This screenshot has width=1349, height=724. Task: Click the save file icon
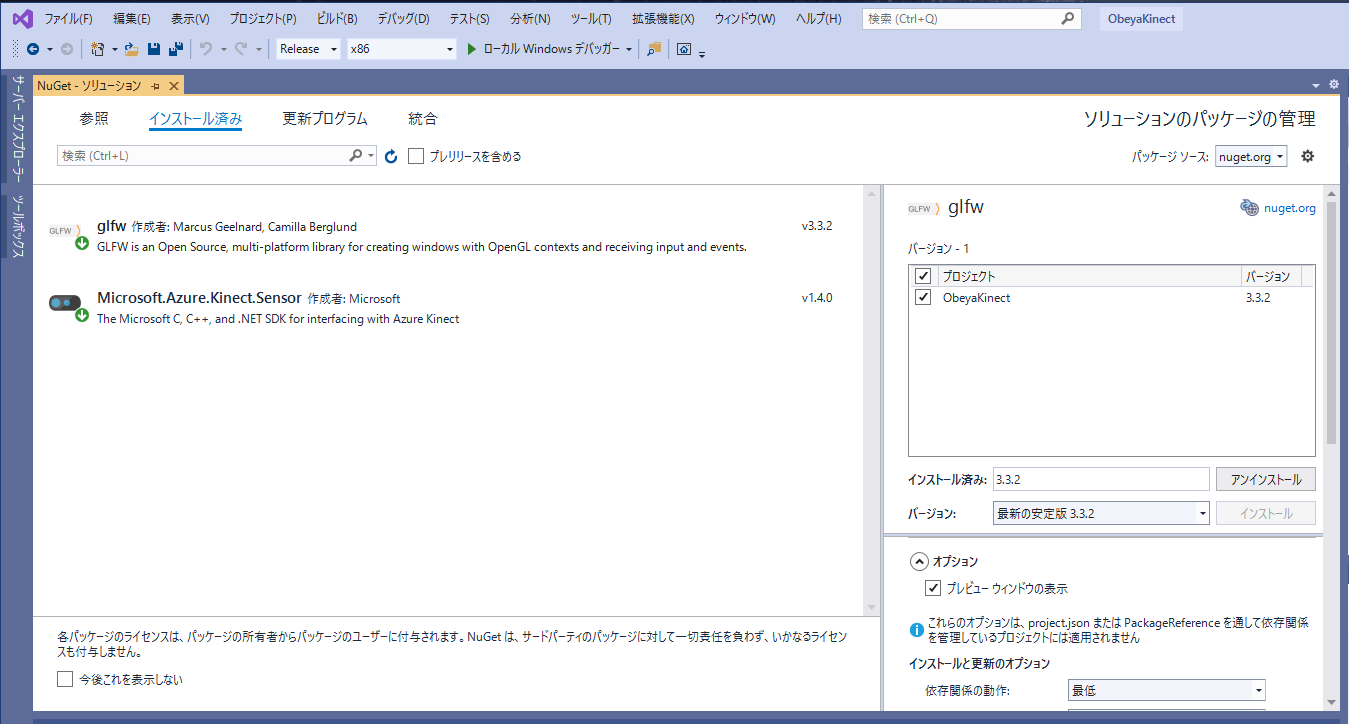tap(154, 49)
